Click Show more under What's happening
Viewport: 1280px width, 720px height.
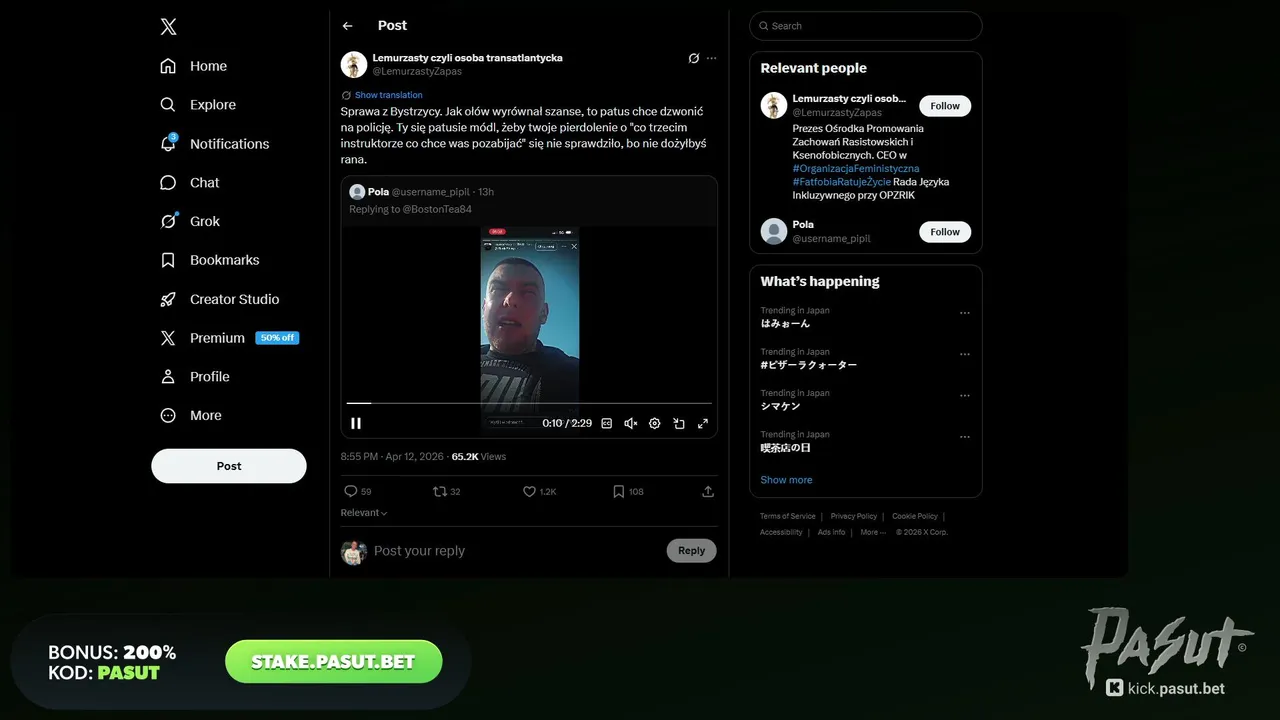coord(786,480)
